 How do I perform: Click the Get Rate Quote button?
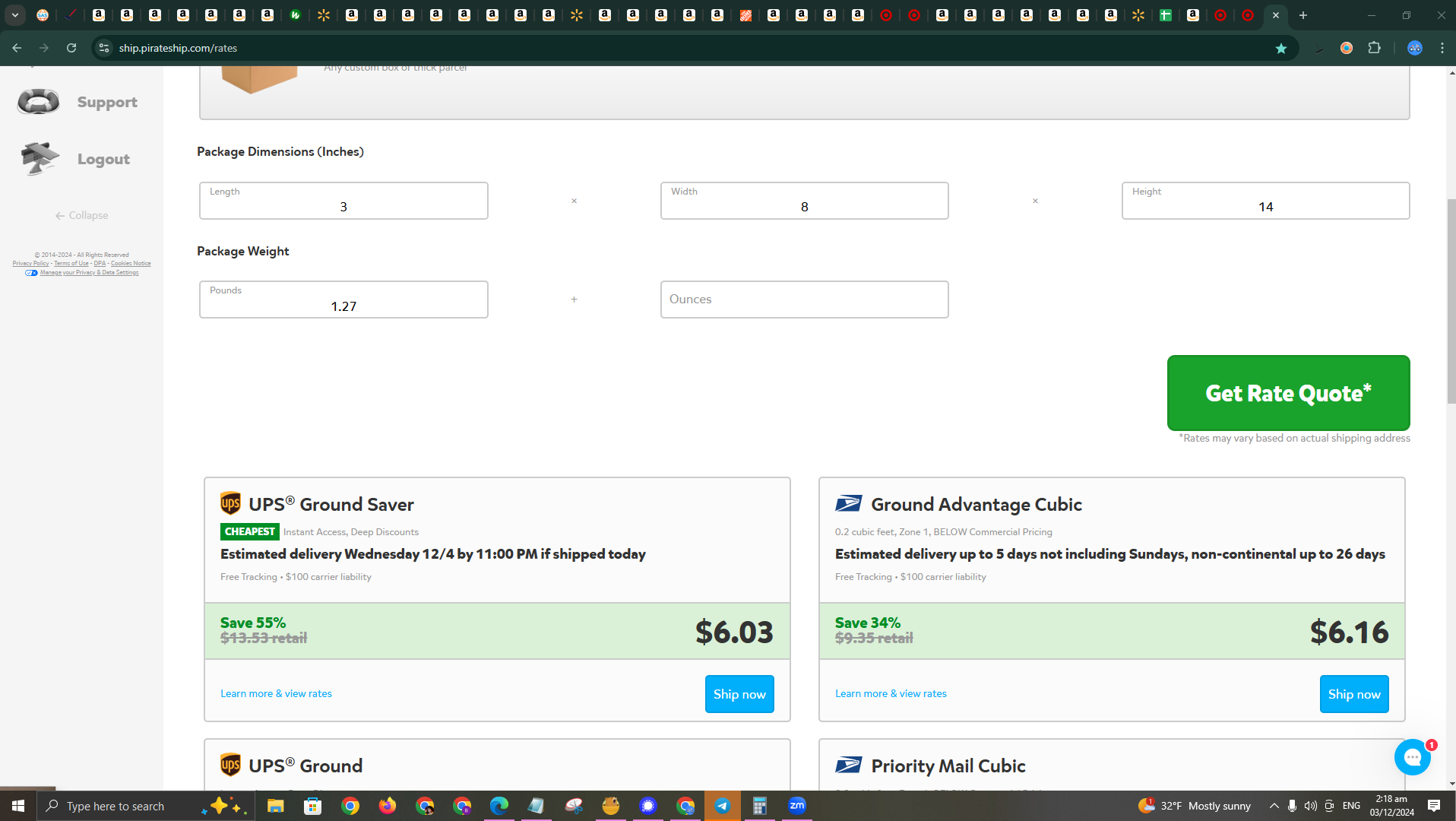point(1288,393)
